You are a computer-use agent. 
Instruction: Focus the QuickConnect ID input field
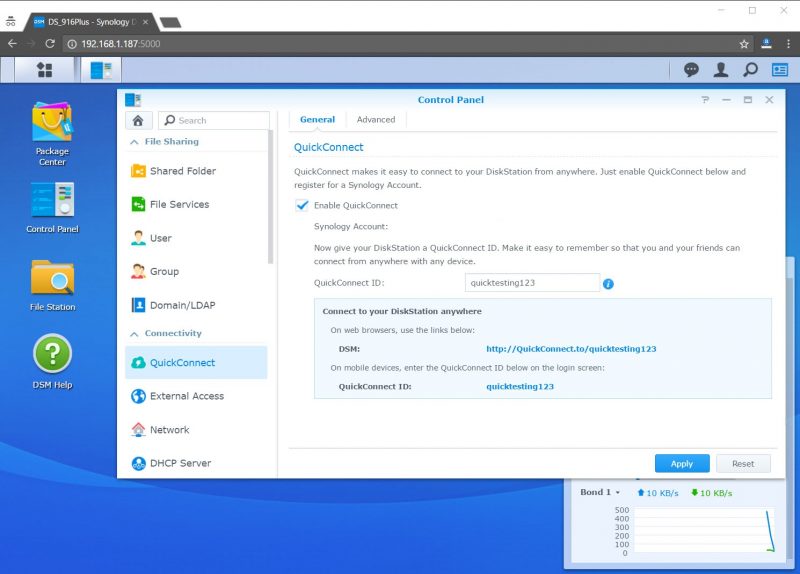tap(532, 283)
